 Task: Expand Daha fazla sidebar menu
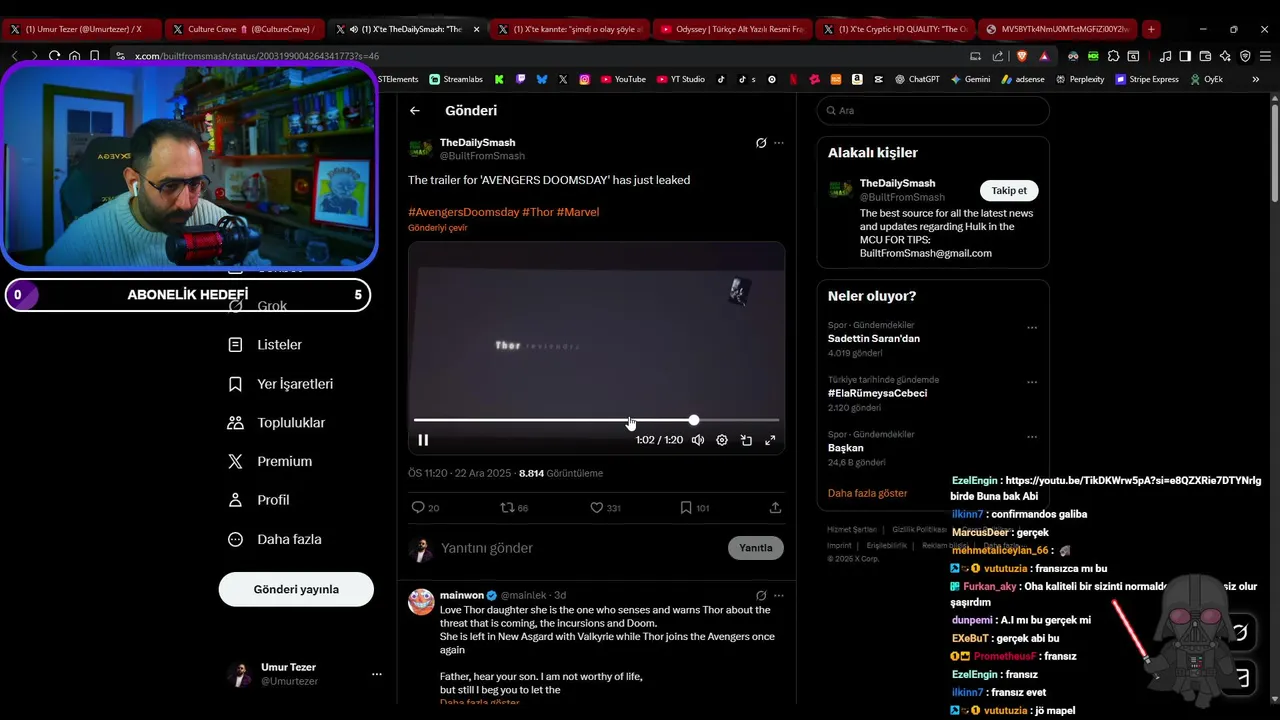pyautogui.click(x=275, y=539)
